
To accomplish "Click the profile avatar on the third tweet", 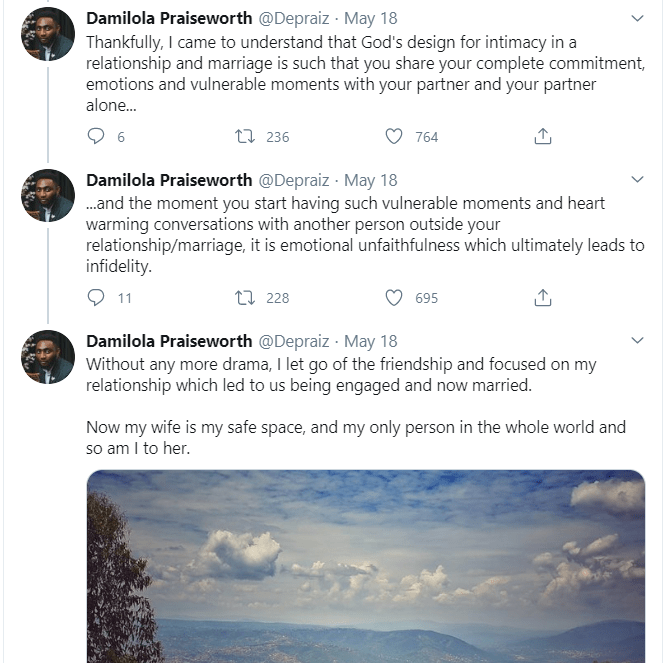I will click(x=48, y=356).
